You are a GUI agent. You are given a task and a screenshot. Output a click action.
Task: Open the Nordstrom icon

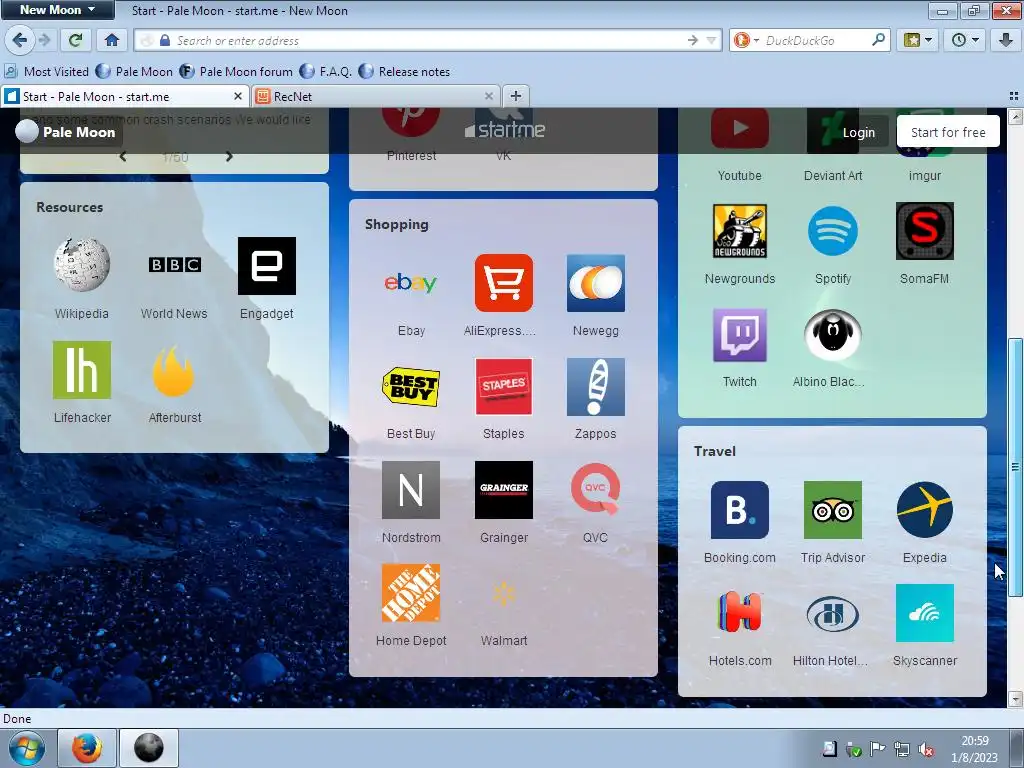click(x=411, y=490)
